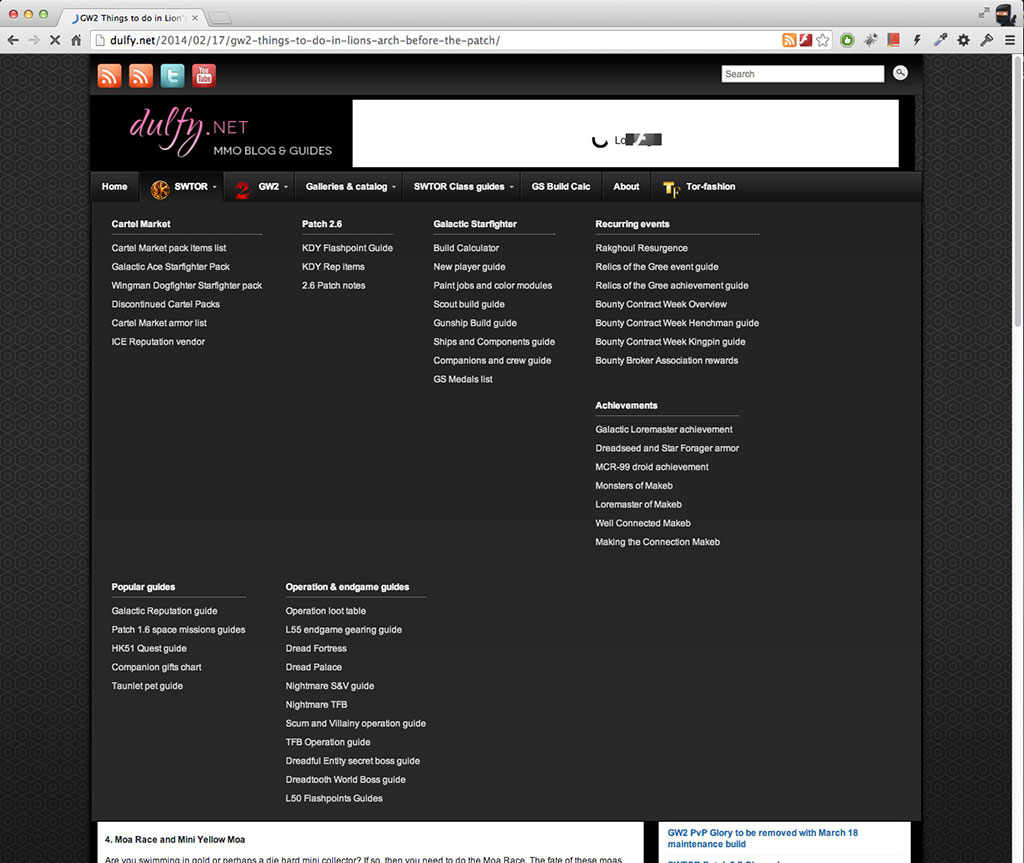
Task: Open GW2 PvP Glory removal article link
Action: [x=762, y=838]
